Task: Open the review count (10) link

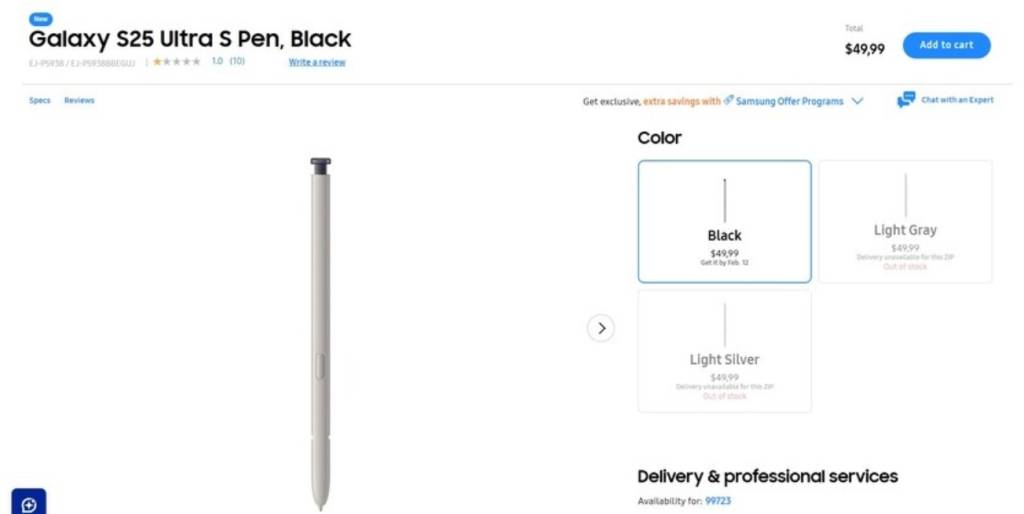Action: point(237,62)
